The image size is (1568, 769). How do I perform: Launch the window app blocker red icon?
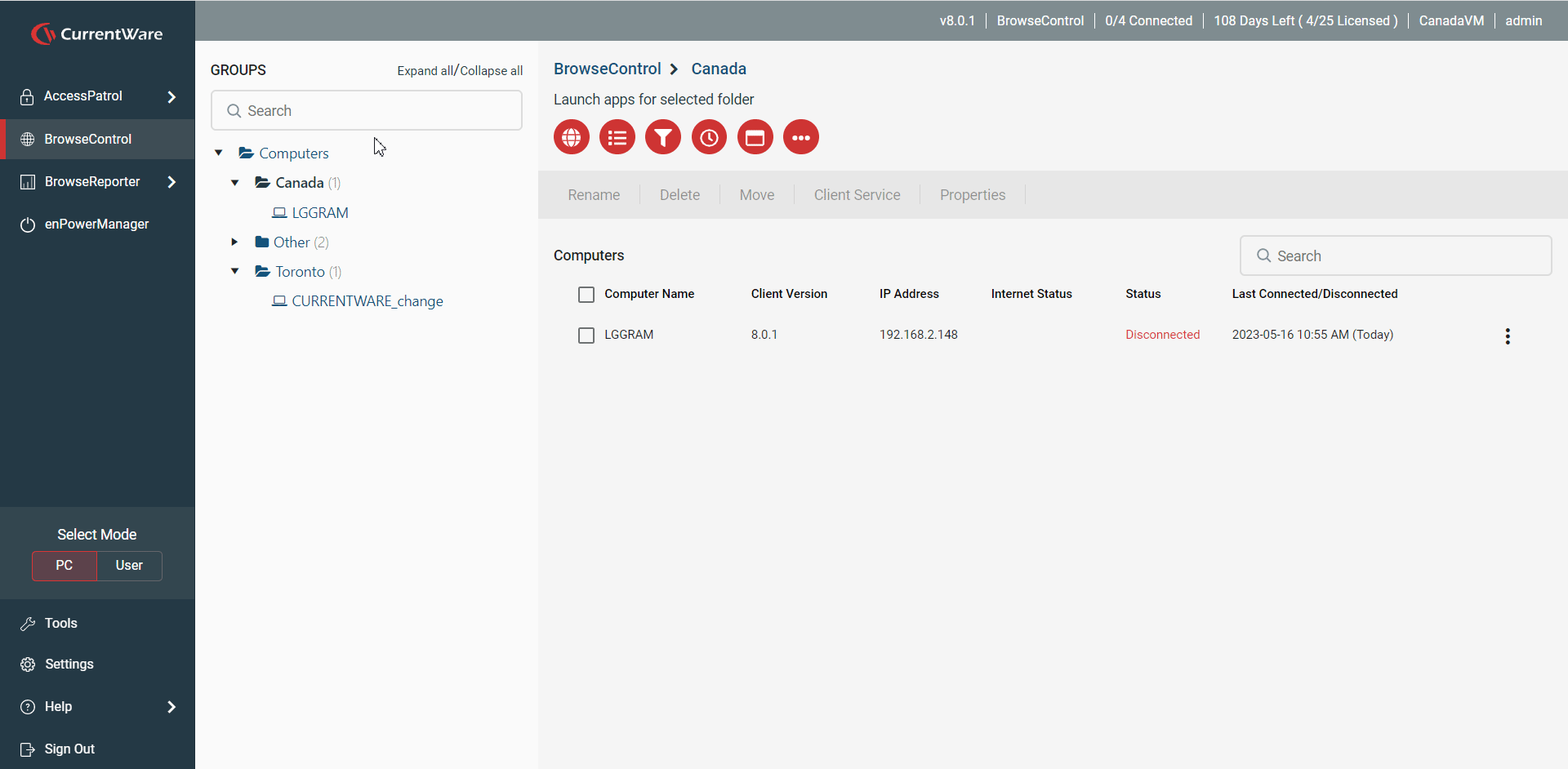pos(755,137)
